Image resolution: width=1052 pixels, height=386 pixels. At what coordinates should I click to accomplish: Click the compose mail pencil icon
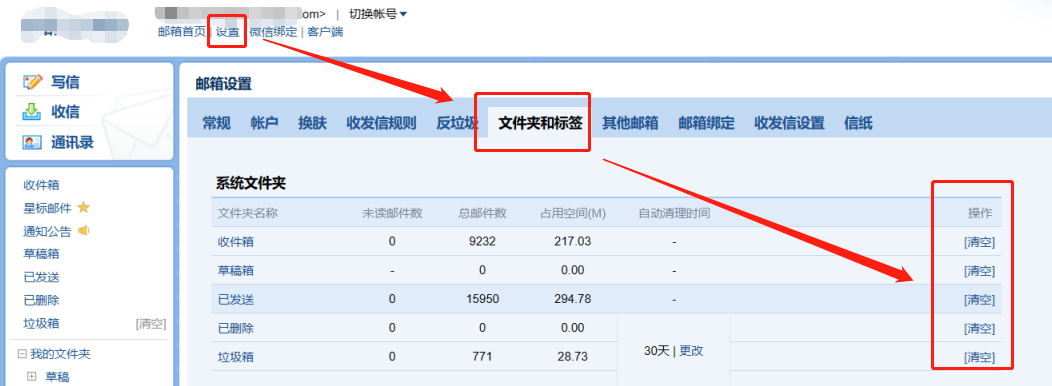(x=32, y=82)
